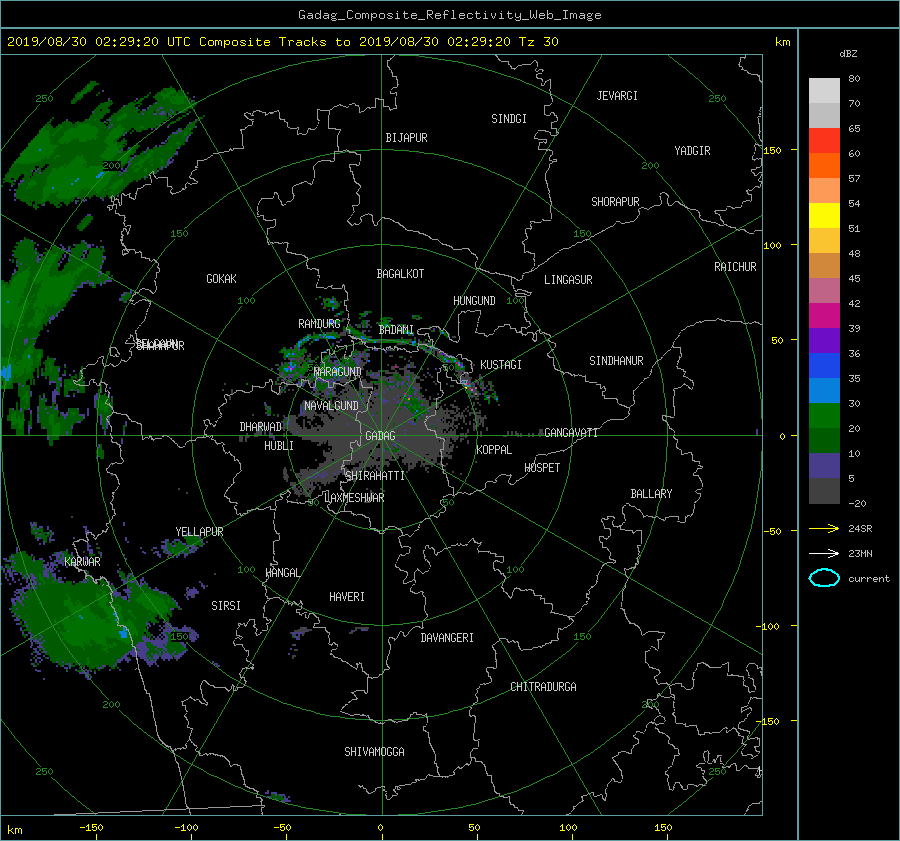
Task: Click the SHIVAMOGGA city label
Action: click(374, 752)
